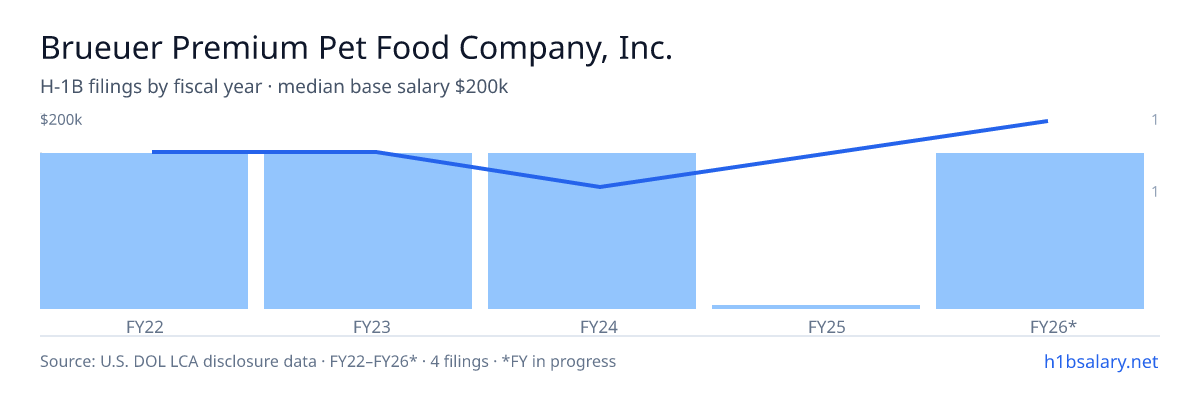Select the thin FY25 filings bar
The height and width of the screenshot is (400, 1200).
[816, 307]
